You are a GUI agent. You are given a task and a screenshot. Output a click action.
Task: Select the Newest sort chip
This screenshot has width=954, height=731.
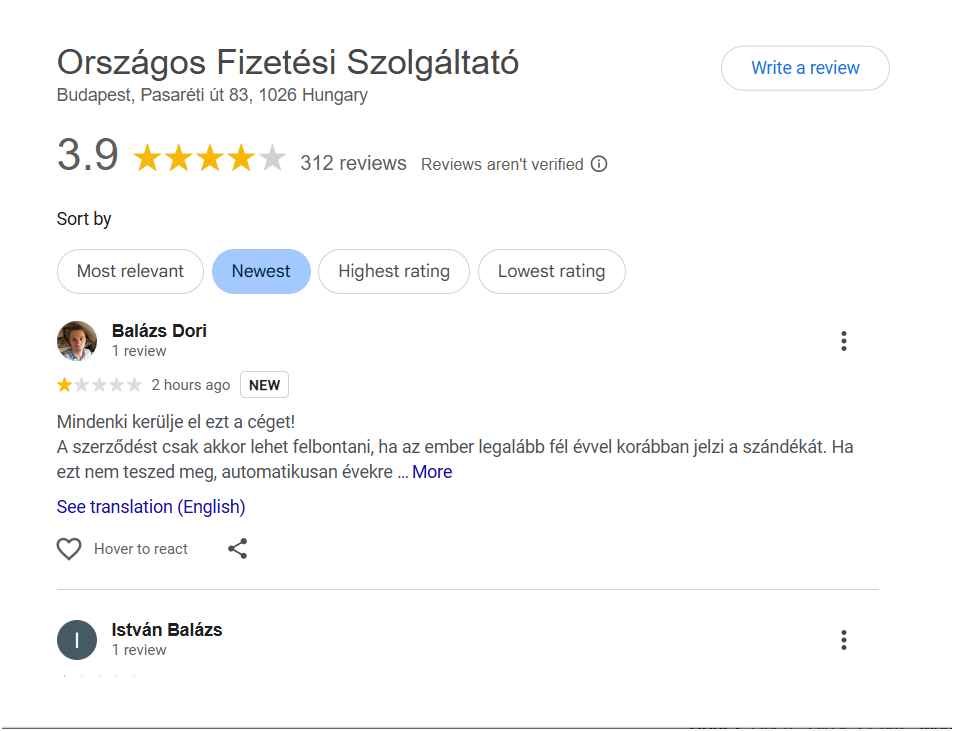click(261, 271)
